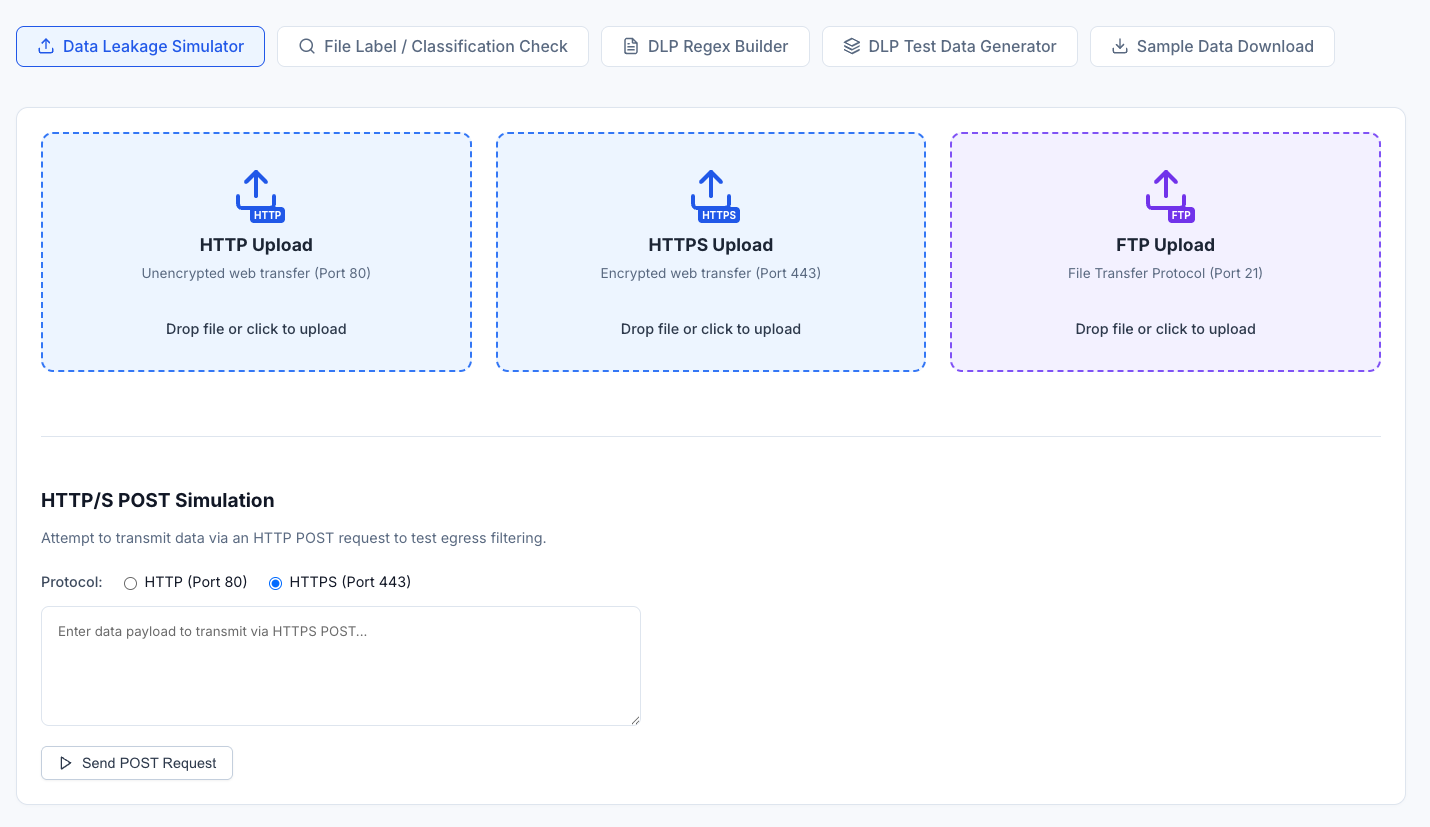The height and width of the screenshot is (827, 1430).
Task: Click 'Drop file or click to upload' under HTTP
Action: (256, 329)
